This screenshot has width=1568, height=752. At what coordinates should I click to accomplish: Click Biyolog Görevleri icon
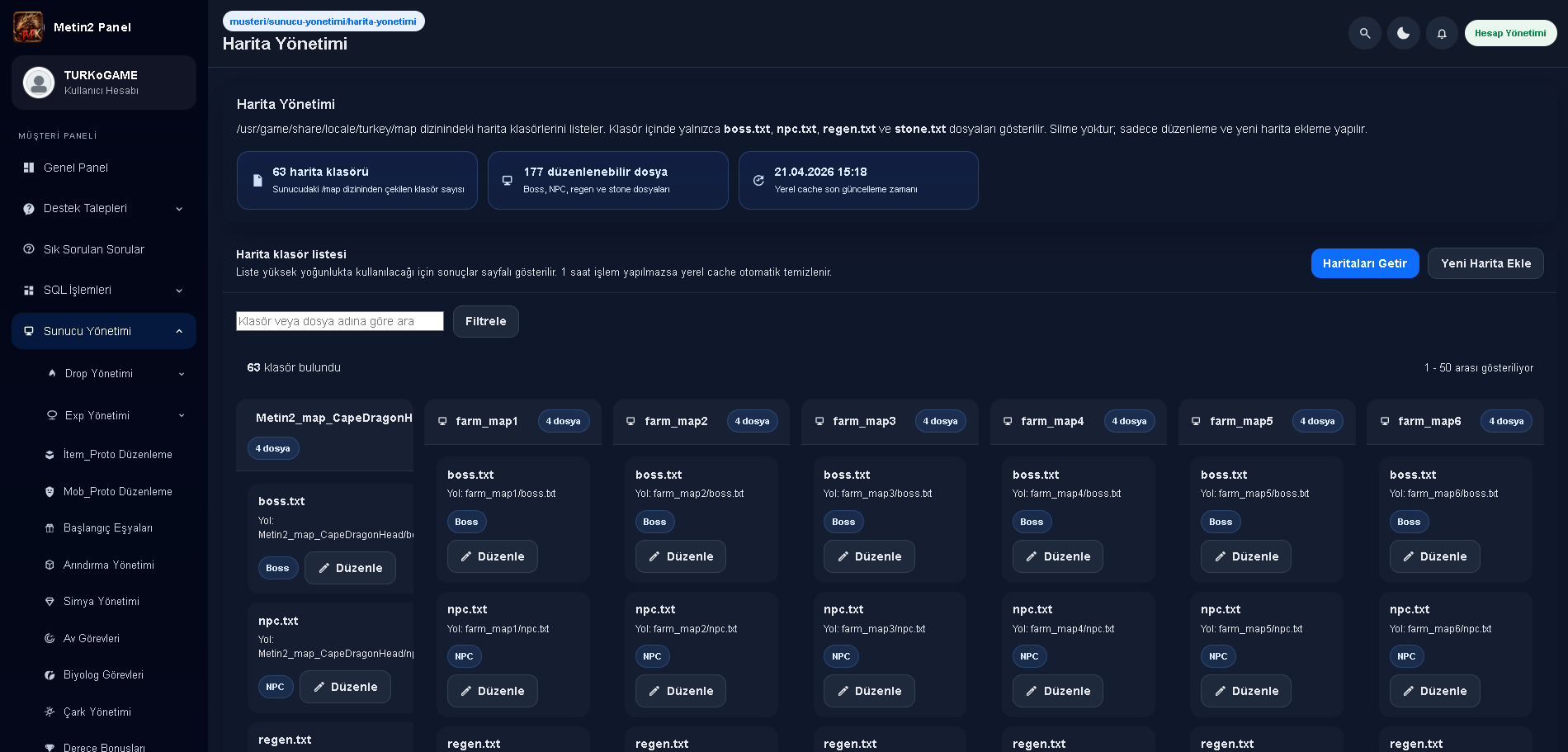coord(50,675)
